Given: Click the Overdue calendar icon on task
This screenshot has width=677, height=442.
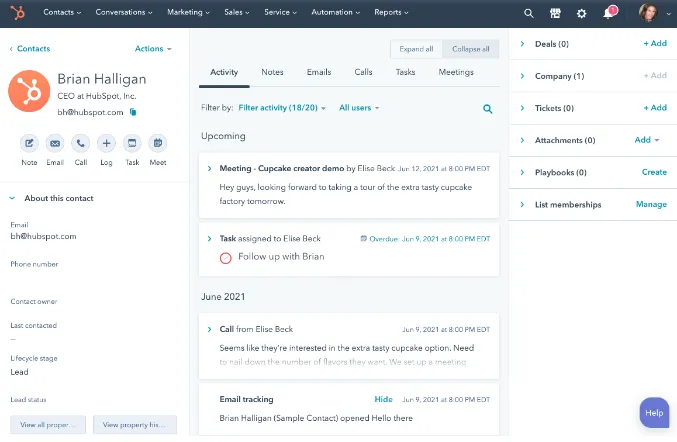Looking at the screenshot, I should point(364,239).
